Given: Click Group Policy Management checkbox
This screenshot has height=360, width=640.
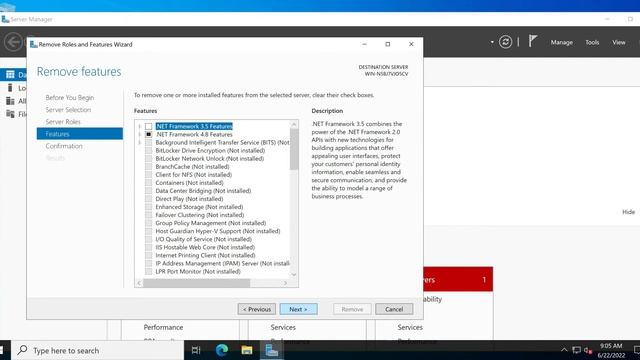Looking at the screenshot, I should click(x=149, y=223).
